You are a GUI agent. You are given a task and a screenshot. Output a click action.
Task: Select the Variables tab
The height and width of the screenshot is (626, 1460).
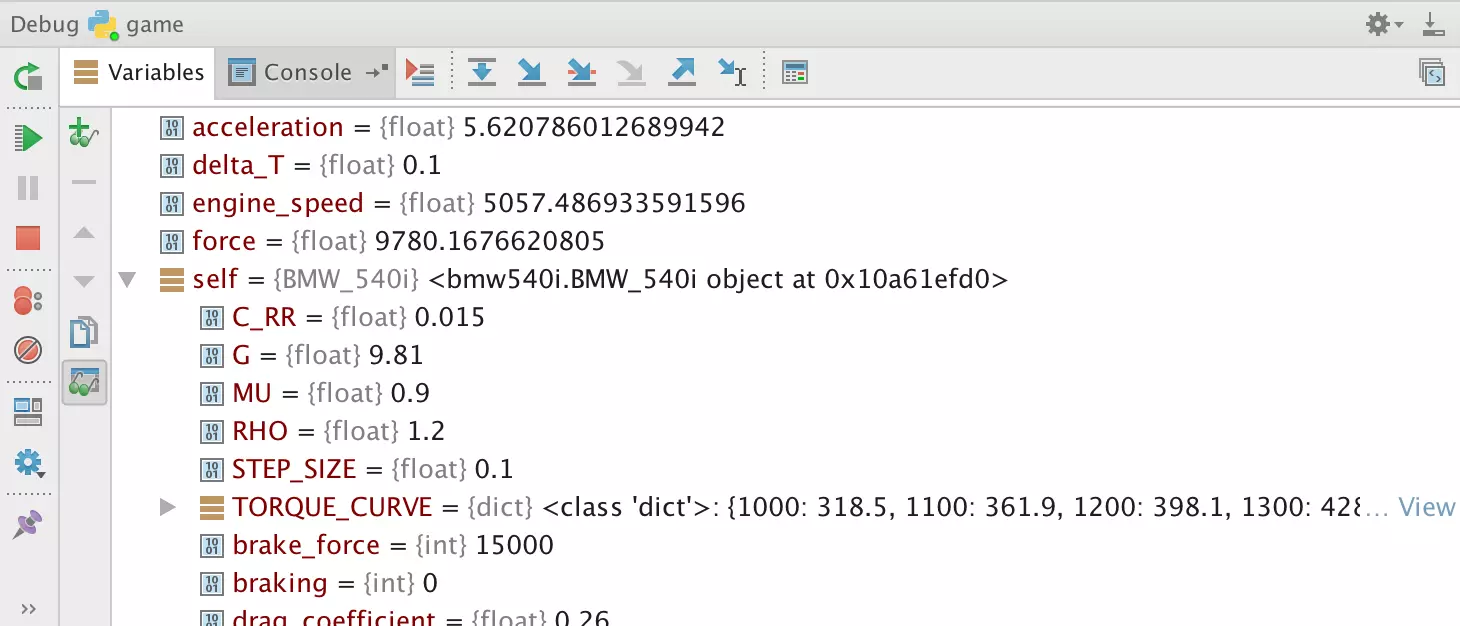[139, 72]
